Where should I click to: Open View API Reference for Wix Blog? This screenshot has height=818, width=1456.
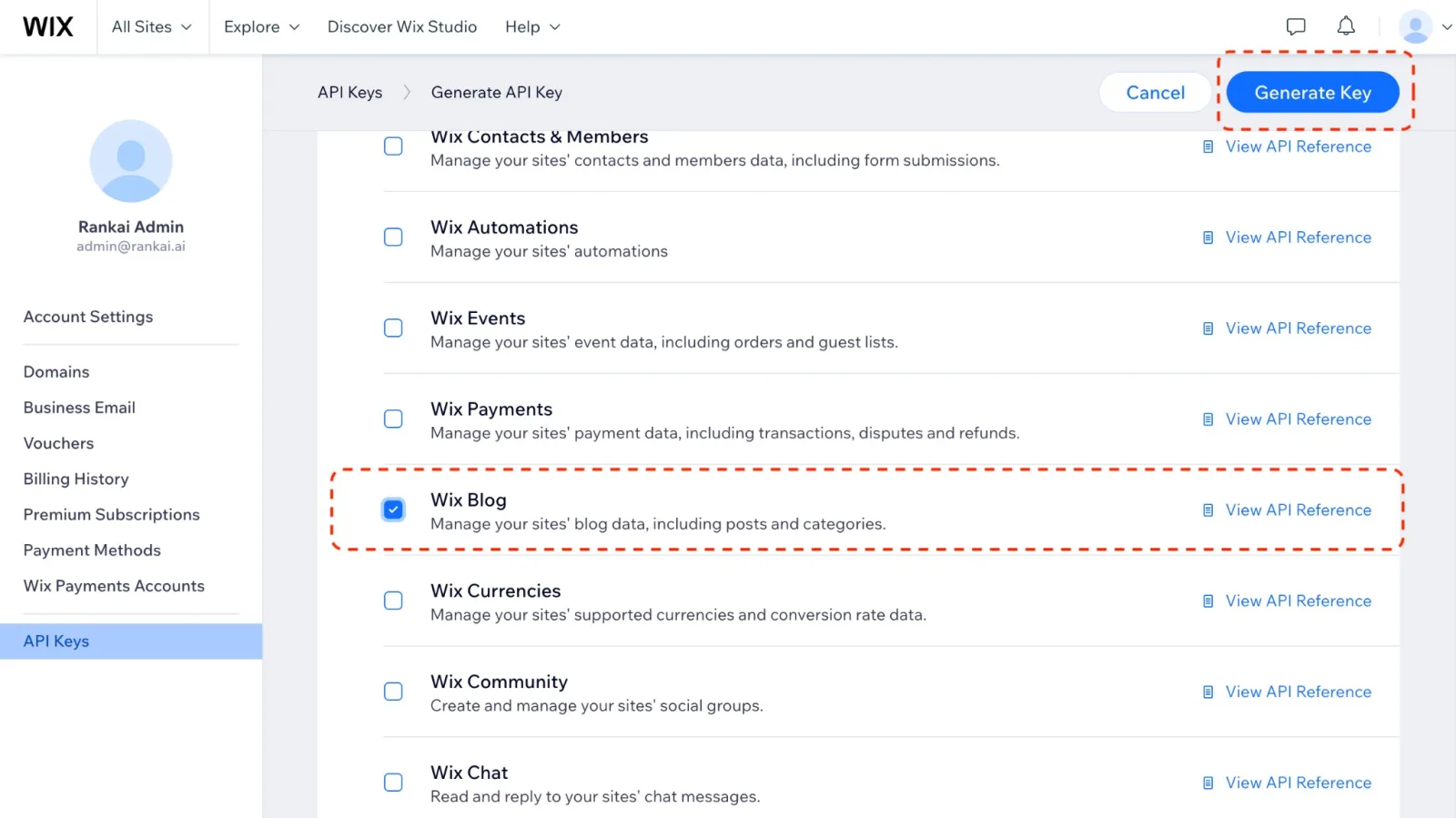pos(1298,510)
